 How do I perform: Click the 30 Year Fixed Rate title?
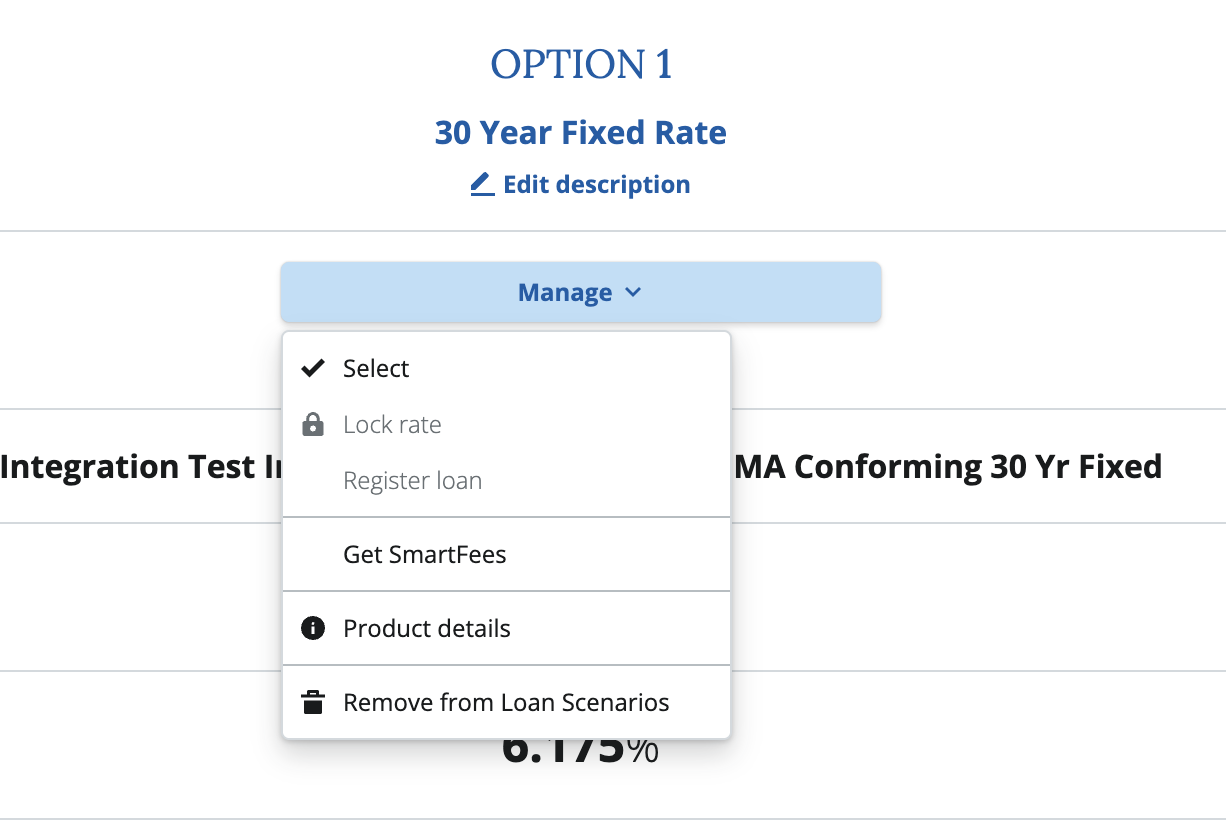point(580,132)
